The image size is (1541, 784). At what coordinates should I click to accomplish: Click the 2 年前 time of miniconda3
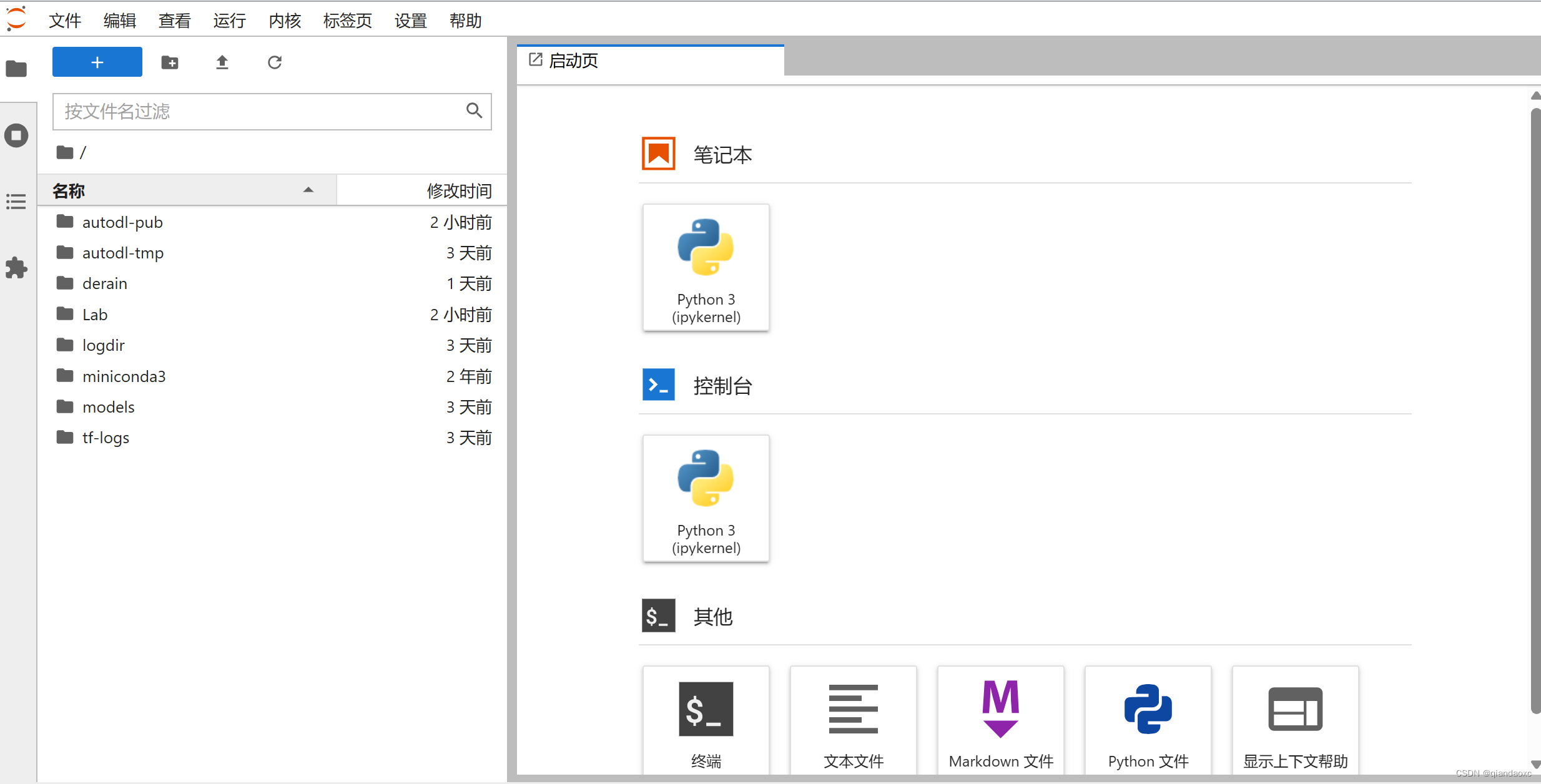click(469, 376)
